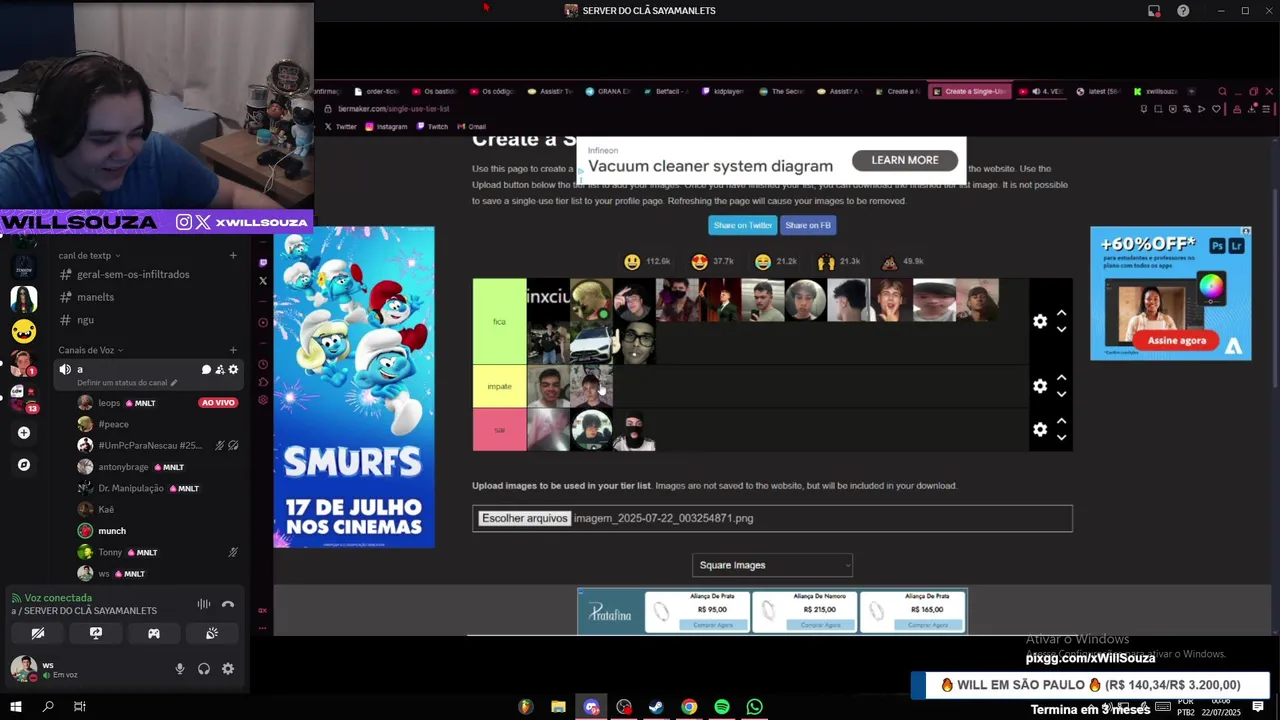Switch to the 'kidplayer' browser tab

[x=723, y=91]
